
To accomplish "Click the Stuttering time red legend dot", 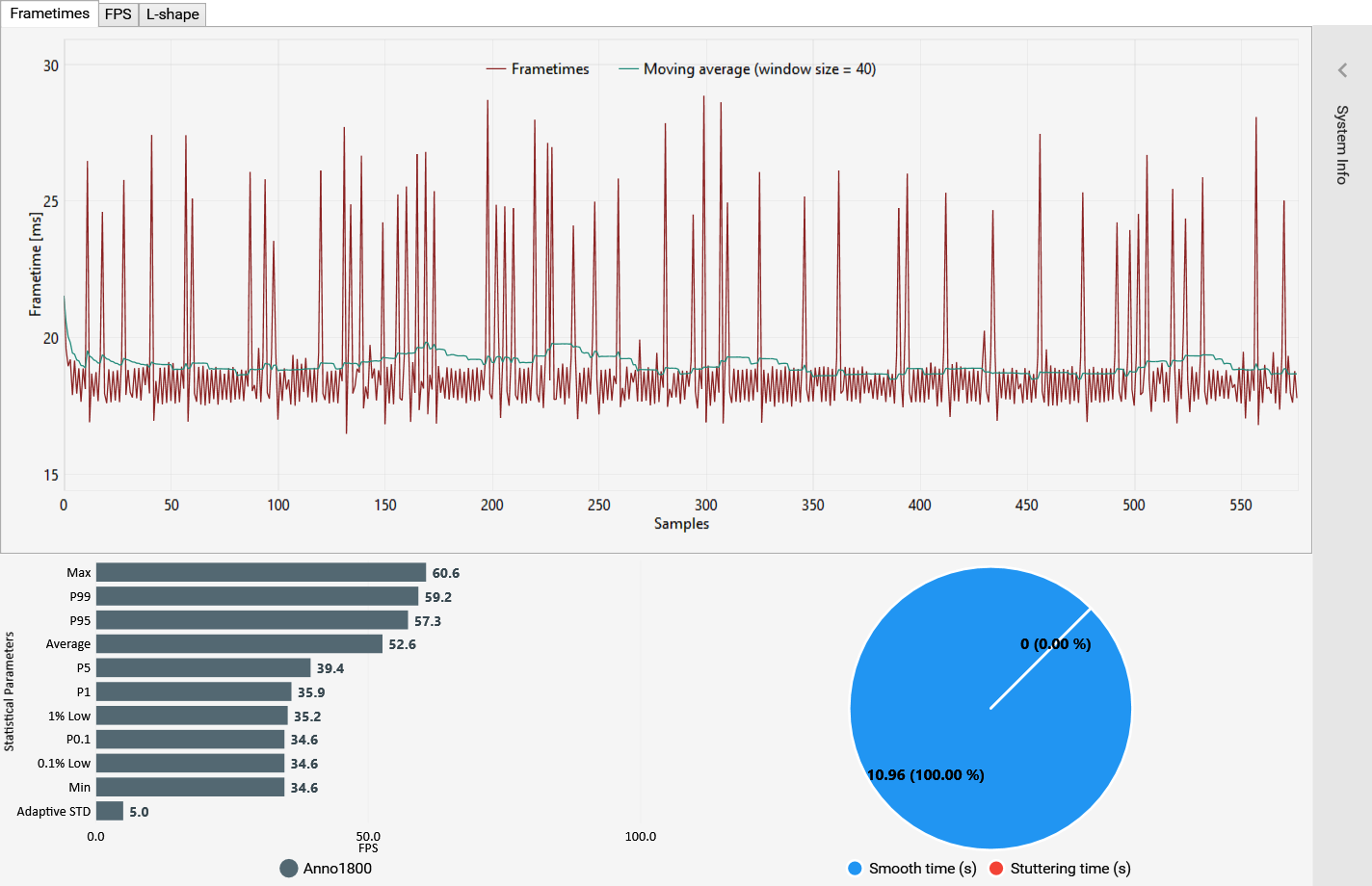I will [x=996, y=869].
